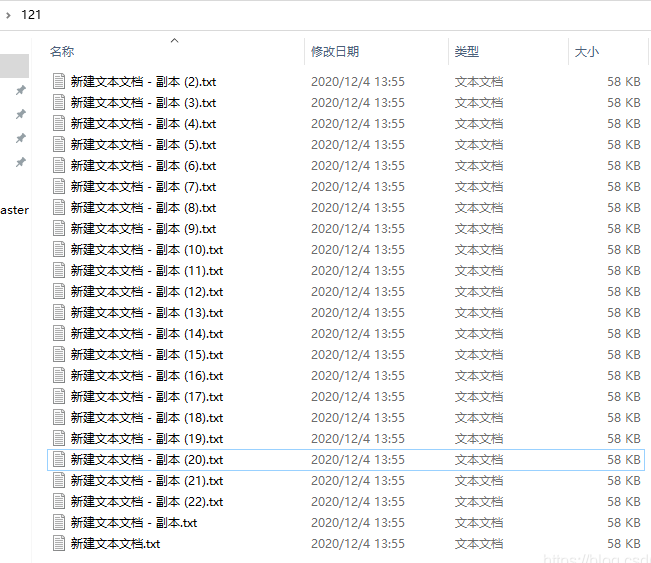
Task: Click file icon of 副本 (14).txt
Action: [59, 333]
